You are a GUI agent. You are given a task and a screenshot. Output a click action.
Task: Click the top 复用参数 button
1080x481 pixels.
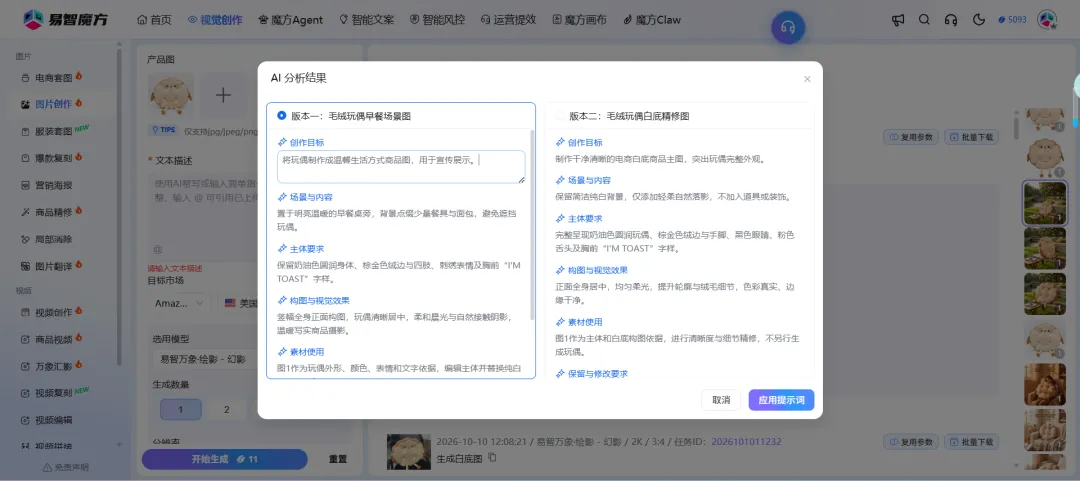coord(911,136)
